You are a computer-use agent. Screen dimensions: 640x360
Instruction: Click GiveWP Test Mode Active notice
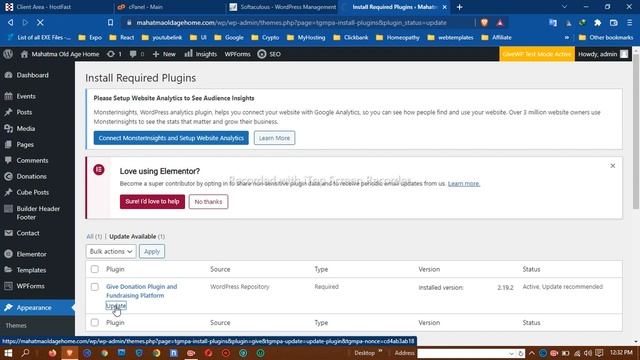pyautogui.click(x=537, y=54)
